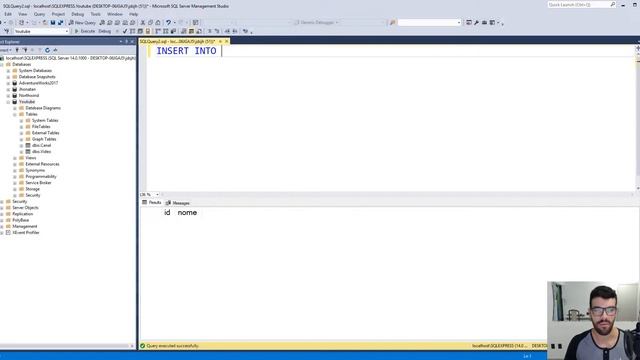
Task: Expand the Views folder node
Action: pos(15,158)
